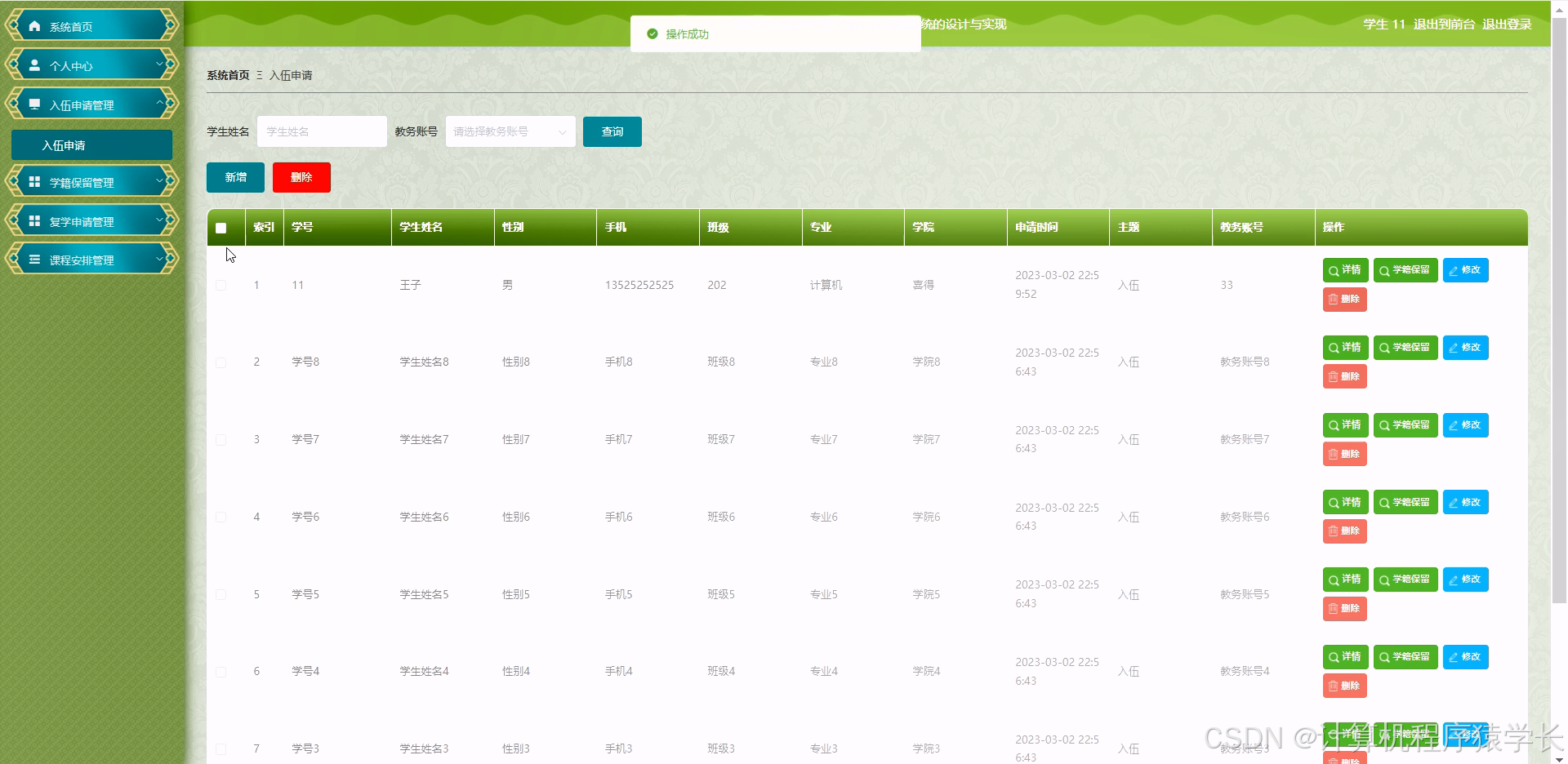Delete row 学号8
This screenshot has height=764, width=1568.
1344,376
